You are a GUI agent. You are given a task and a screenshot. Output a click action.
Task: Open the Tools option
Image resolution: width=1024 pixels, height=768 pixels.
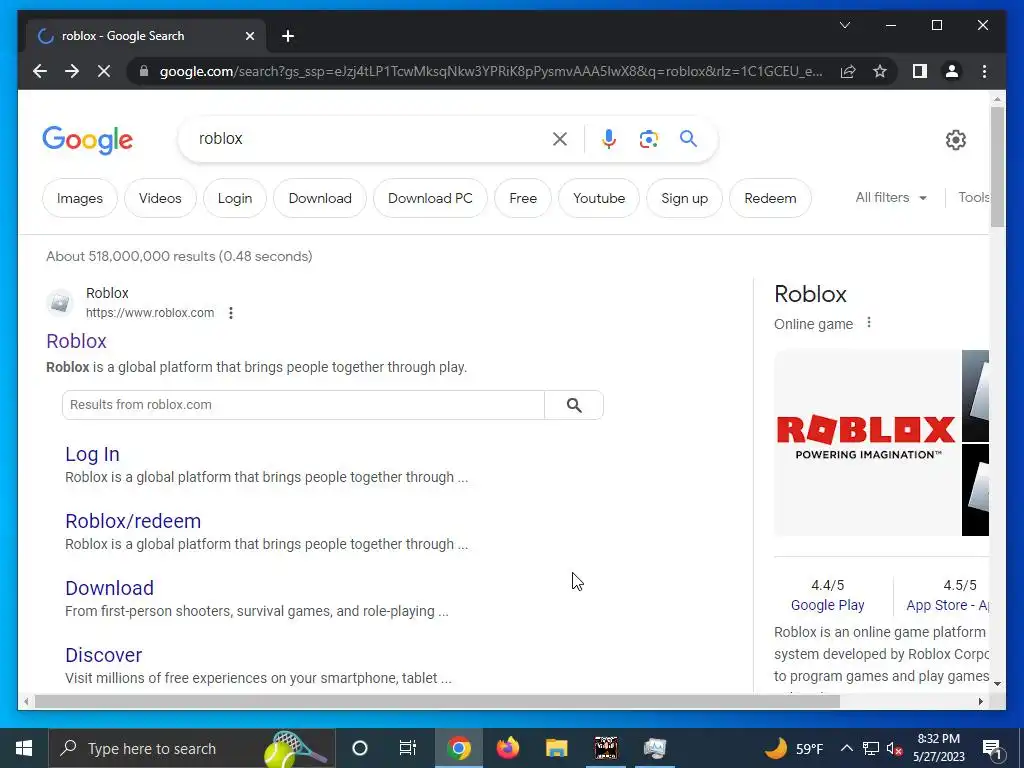pos(973,197)
